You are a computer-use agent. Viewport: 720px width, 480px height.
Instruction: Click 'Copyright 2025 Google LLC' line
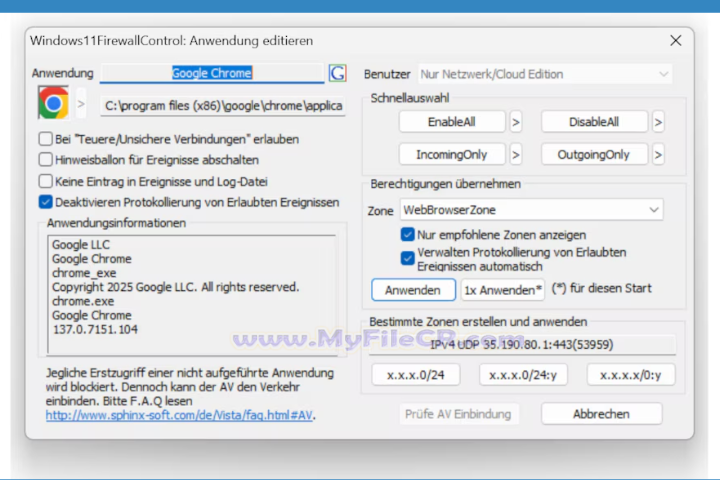pos(175,287)
